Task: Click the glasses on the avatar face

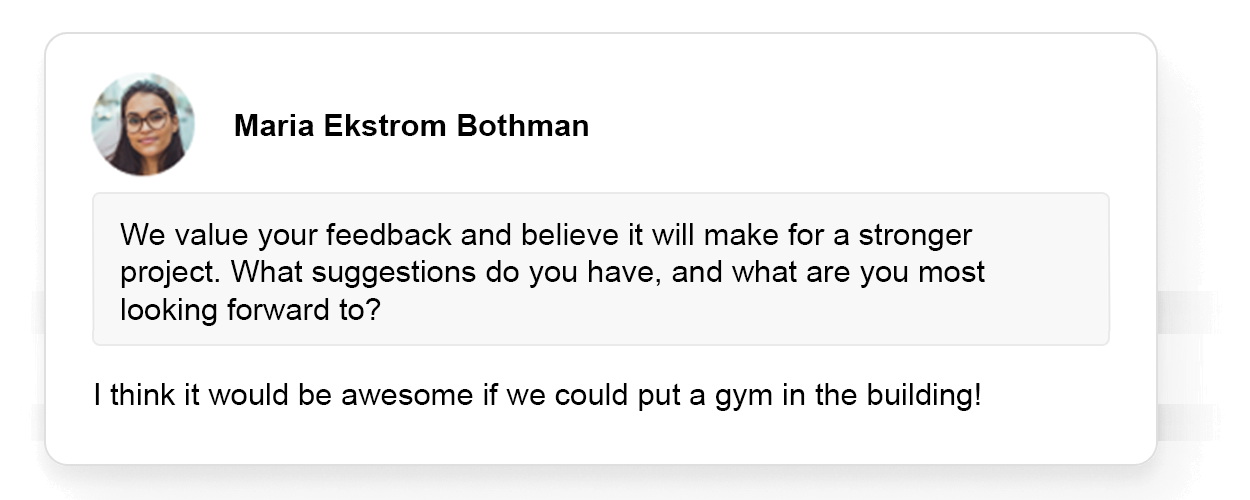Action: point(146,120)
